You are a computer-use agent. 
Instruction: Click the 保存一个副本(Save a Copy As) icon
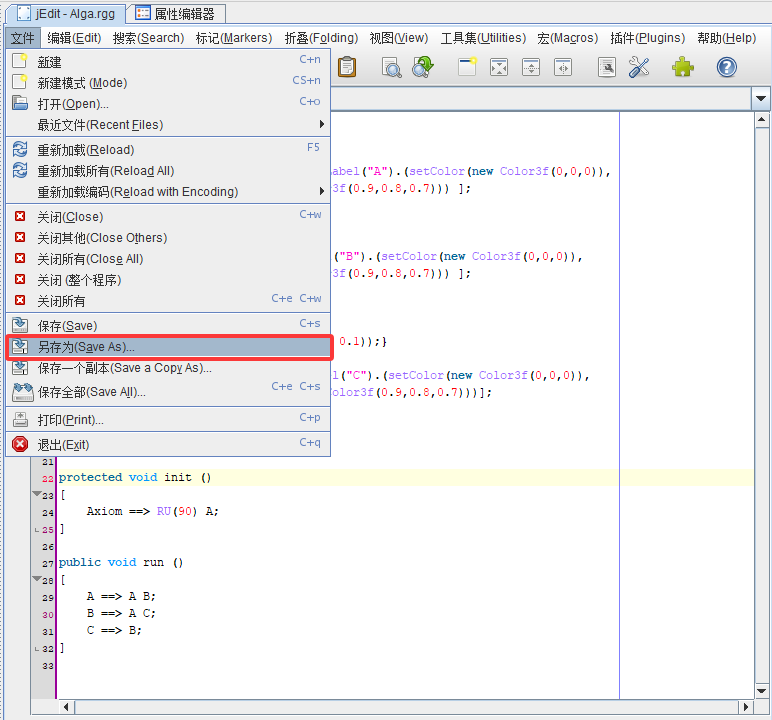(20, 367)
